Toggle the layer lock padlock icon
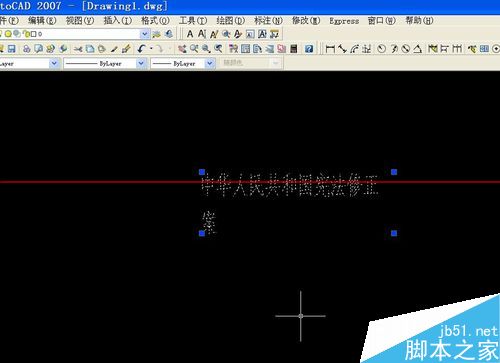This screenshot has width=500, height=363. (x=27, y=34)
